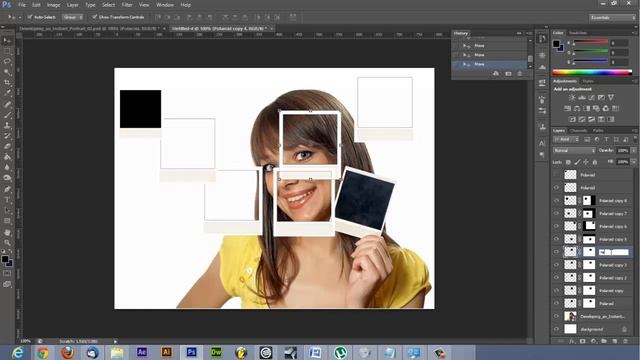Viewport: 640px width, 360px height.
Task: Open Google Chrome from the taskbar
Action: [42, 352]
